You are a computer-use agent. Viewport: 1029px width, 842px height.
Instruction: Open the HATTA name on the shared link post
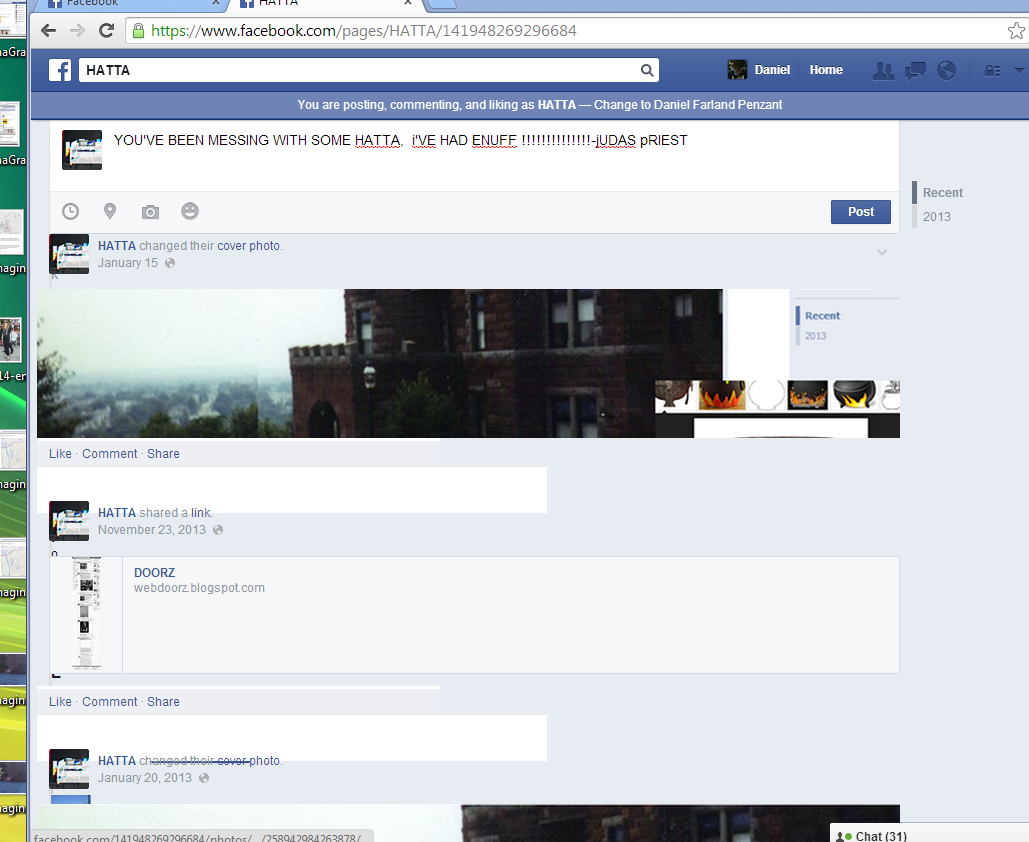point(117,513)
